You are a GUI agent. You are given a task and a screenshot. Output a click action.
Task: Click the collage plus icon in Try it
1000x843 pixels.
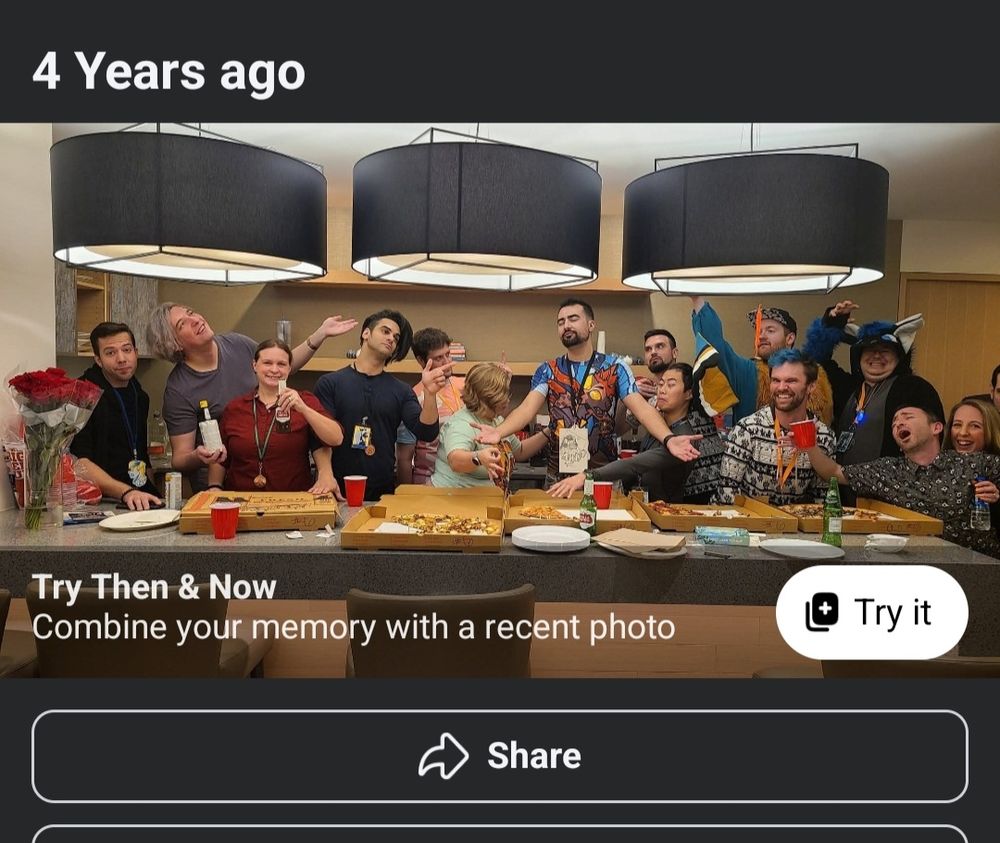[x=822, y=612]
